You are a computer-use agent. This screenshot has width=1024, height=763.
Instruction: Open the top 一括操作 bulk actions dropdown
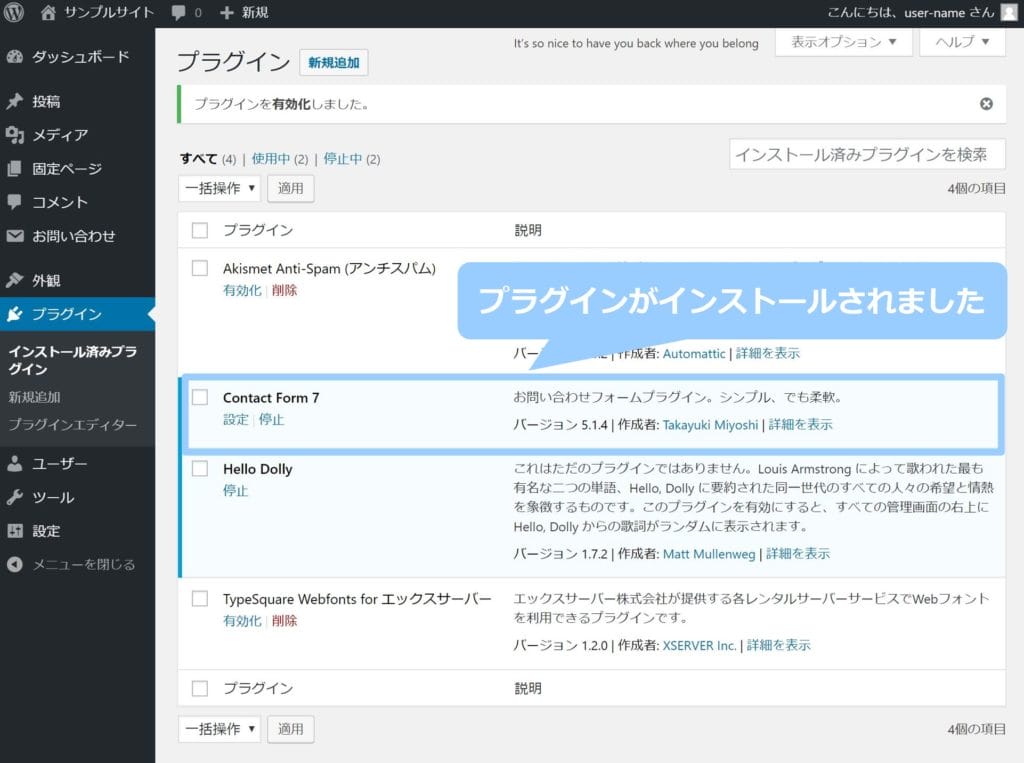tap(220, 188)
